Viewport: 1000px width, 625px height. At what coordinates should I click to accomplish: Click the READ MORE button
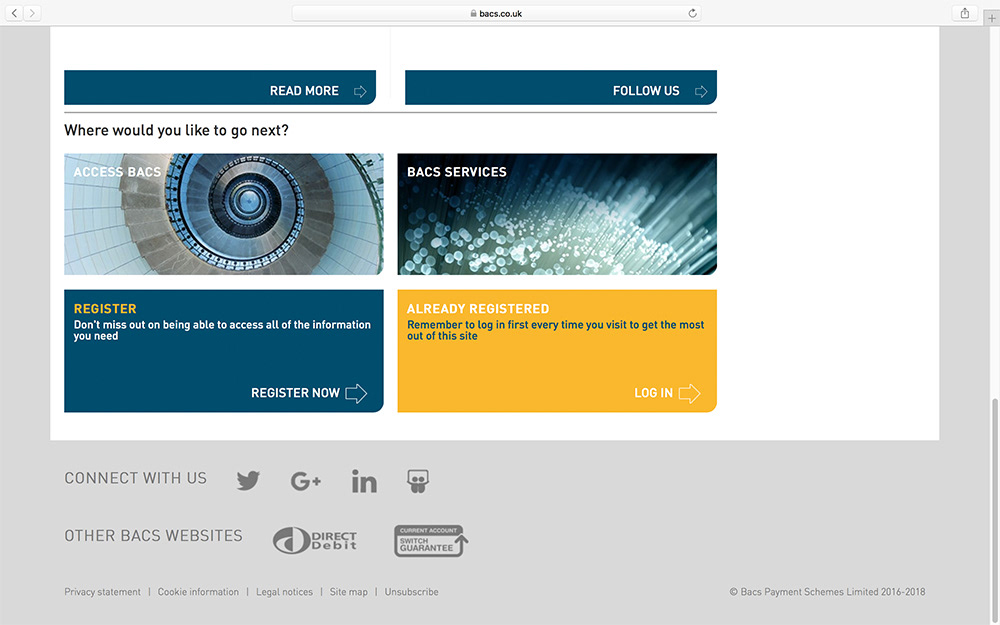click(220, 87)
